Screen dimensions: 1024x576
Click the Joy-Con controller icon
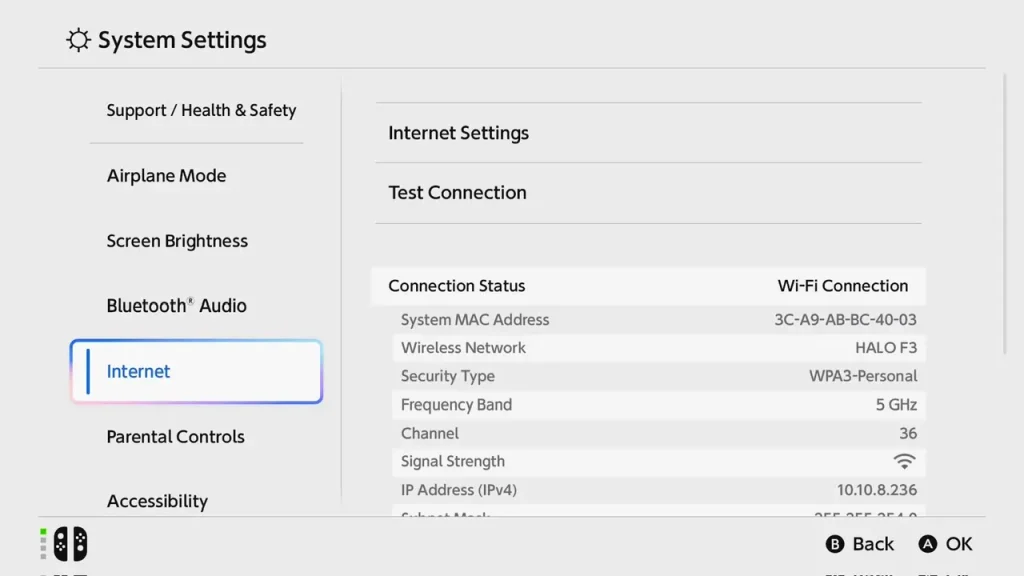[71, 543]
